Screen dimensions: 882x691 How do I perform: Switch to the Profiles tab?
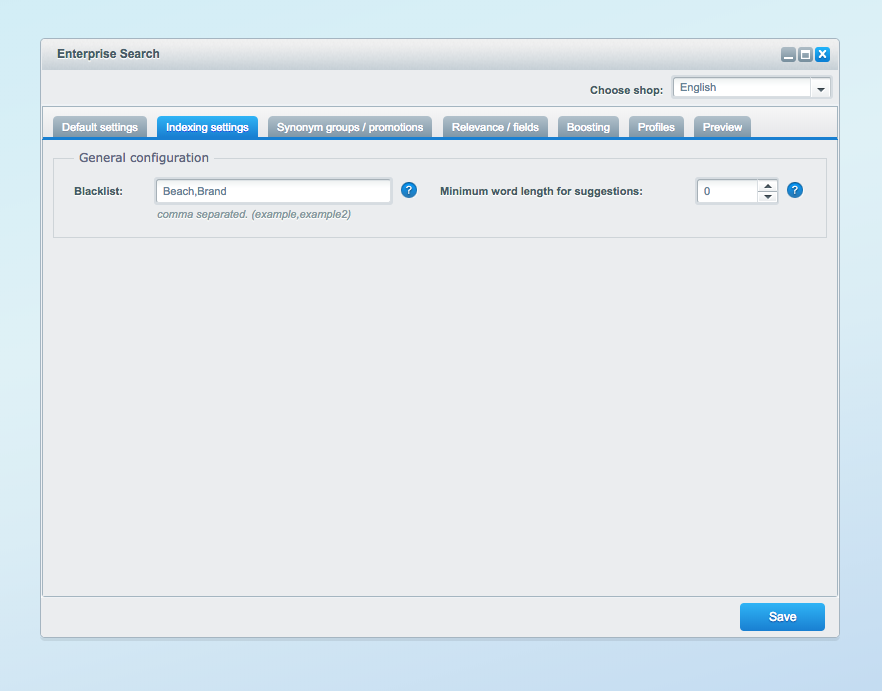[656, 127]
